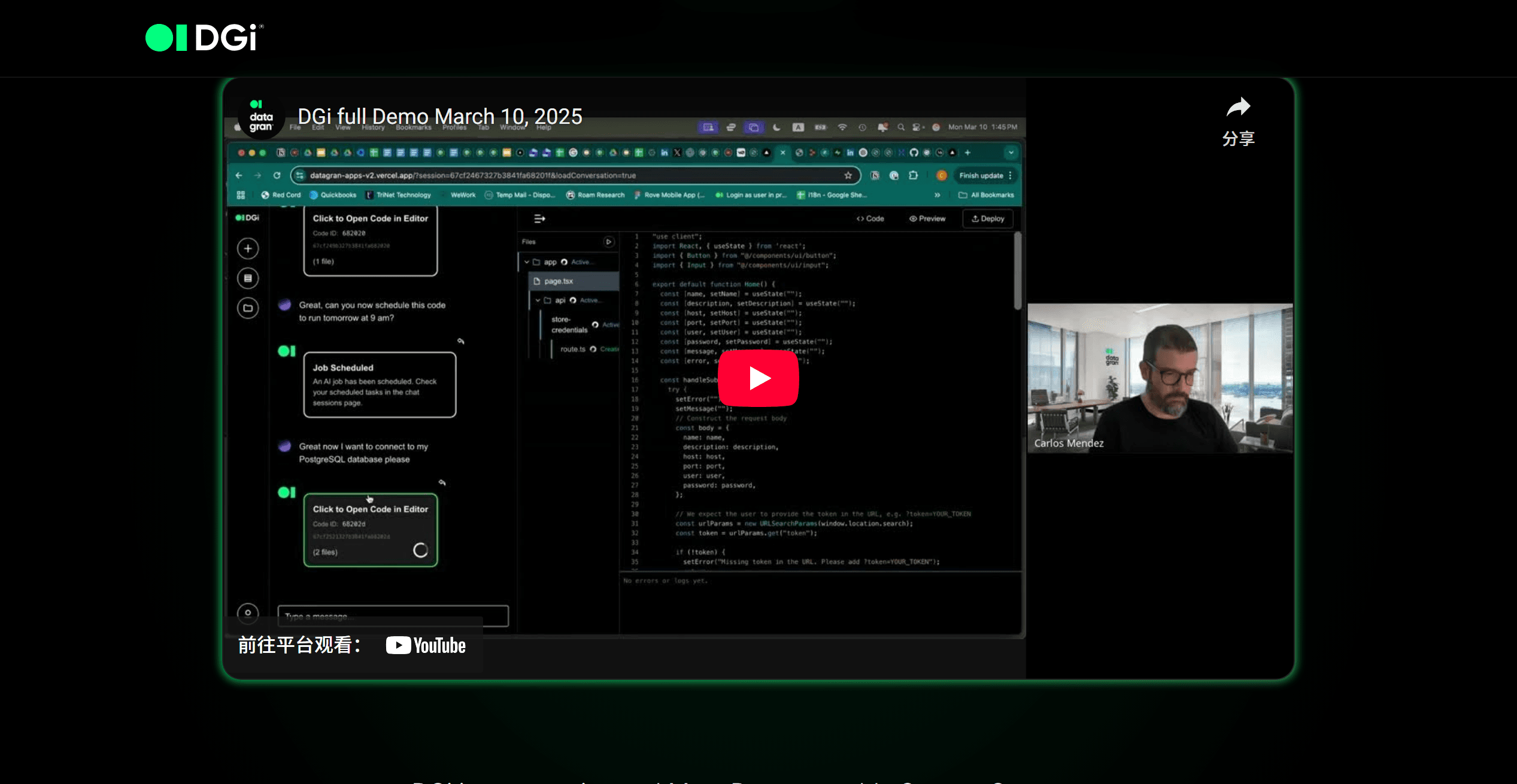Switch to the Code tab
Viewport: 1517px width, 784px height.
[870, 219]
